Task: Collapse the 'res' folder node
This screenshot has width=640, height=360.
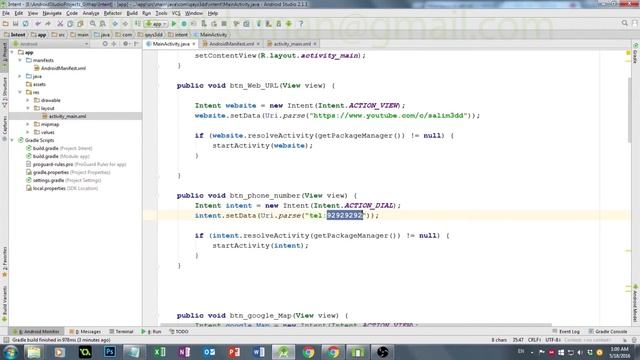Action: (x=20, y=92)
